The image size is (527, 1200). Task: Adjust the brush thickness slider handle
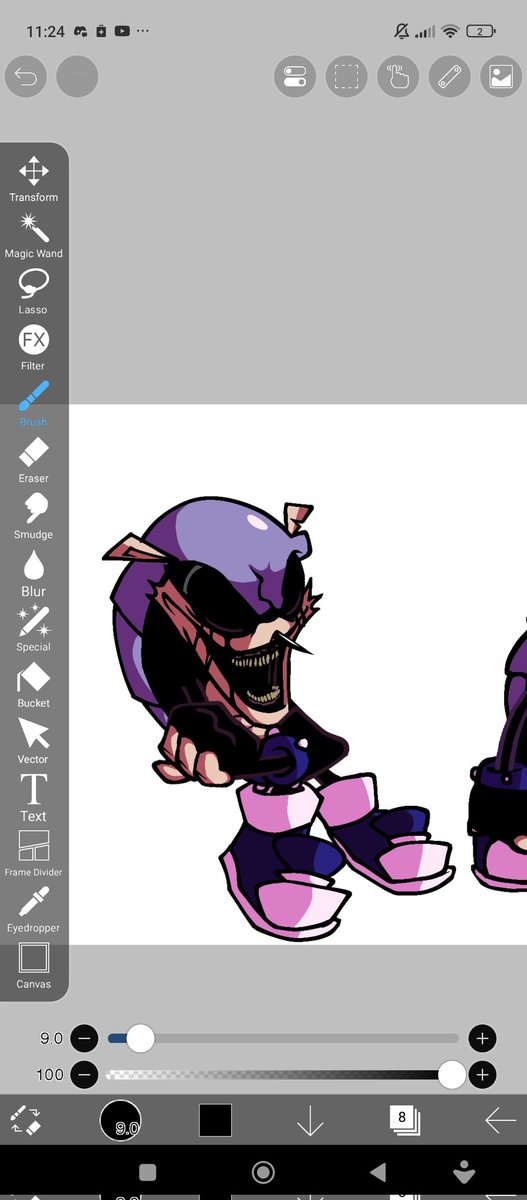tap(141, 1039)
